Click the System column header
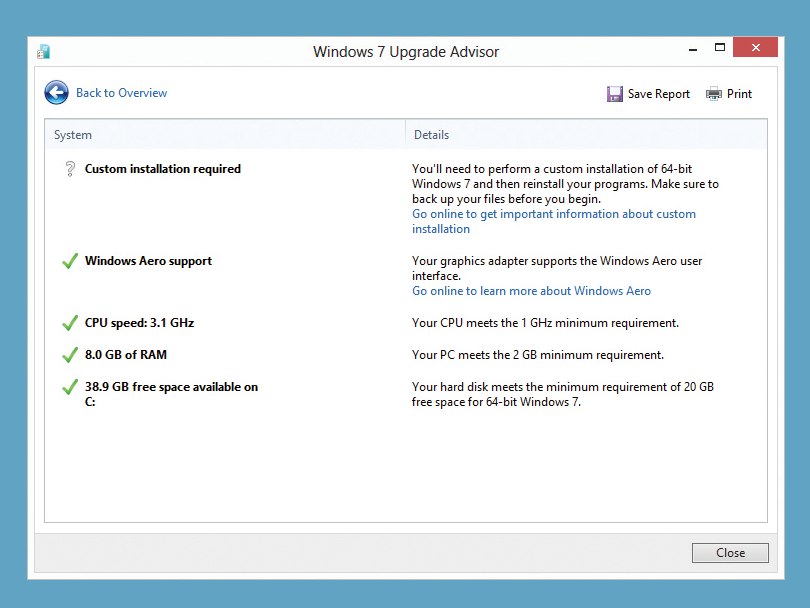Viewport: 810px width, 608px height. [225, 135]
